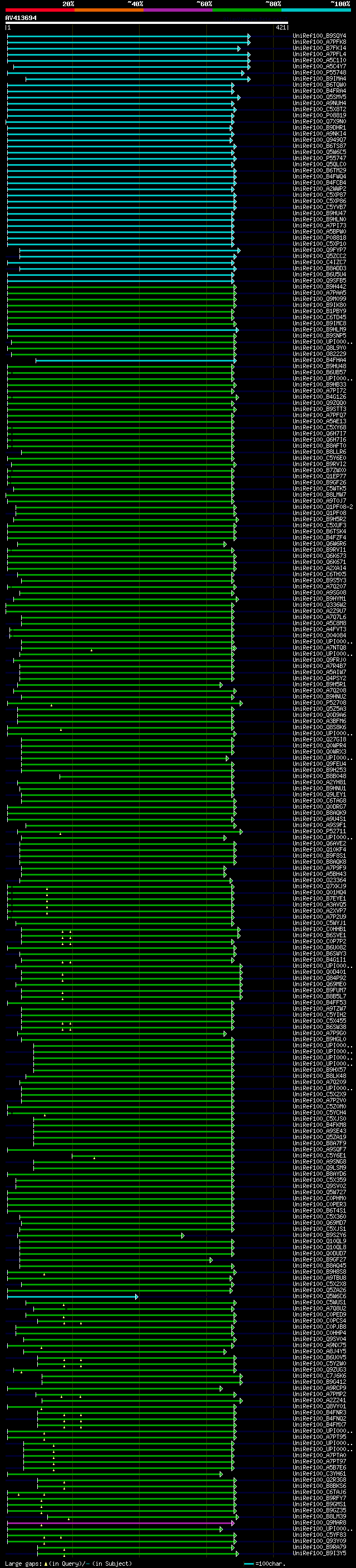Click the orange ~40% identity legend bar
Viewport: 356px width, 1568px height.
pos(109,10)
